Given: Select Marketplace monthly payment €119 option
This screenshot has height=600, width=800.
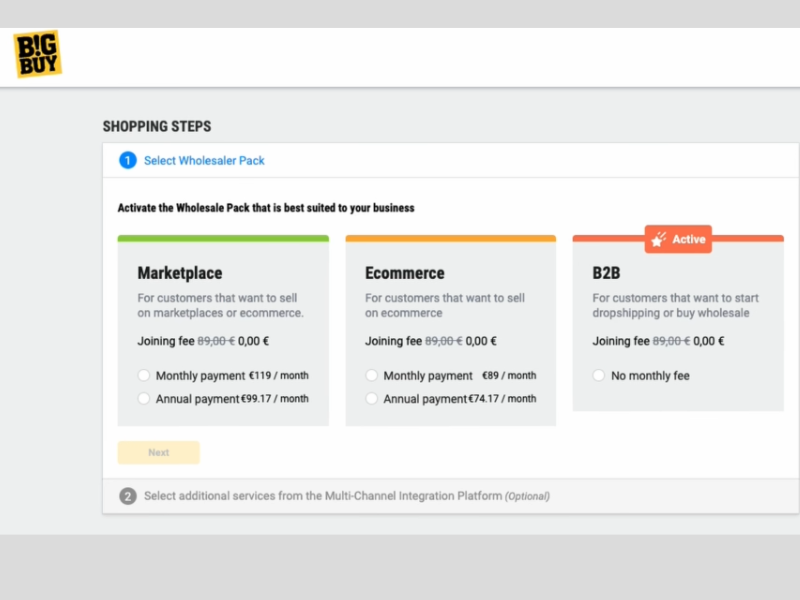Looking at the screenshot, I should [144, 376].
